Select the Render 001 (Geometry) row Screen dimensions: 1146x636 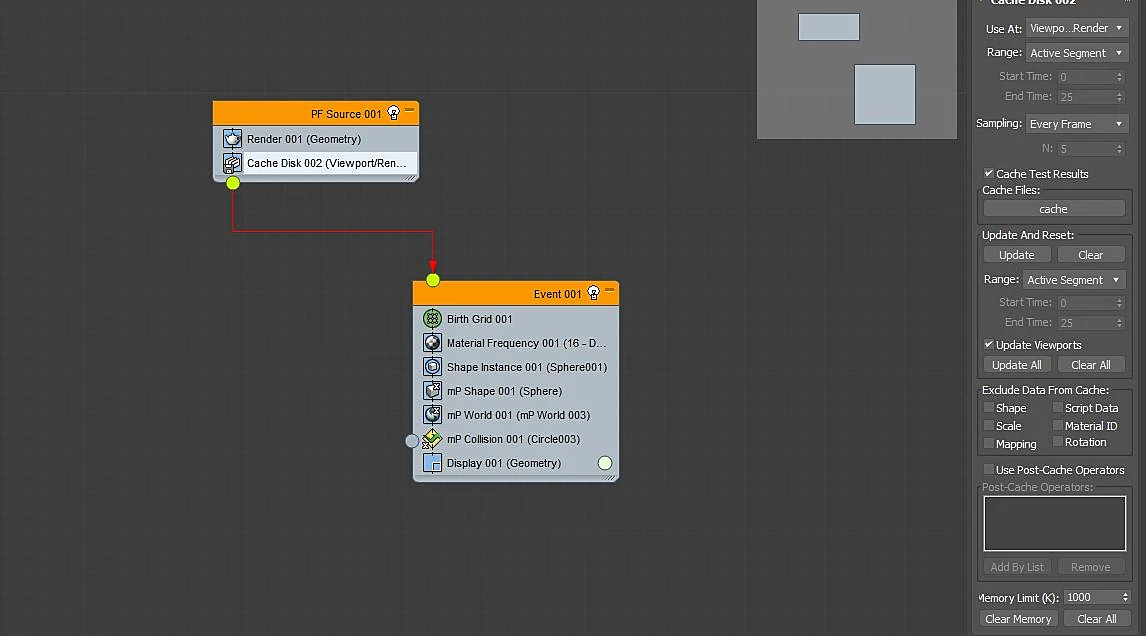(x=316, y=139)
